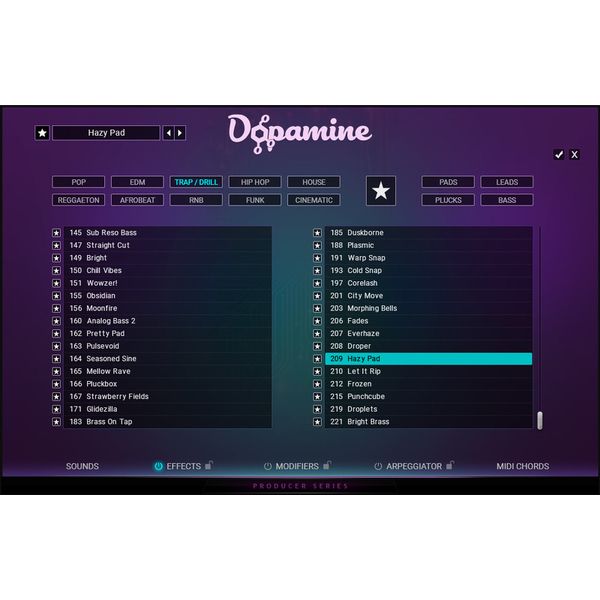Select preset 163 Pulsevoid
The height and width of the screenshot is (600, 600).
coord(168,346)
